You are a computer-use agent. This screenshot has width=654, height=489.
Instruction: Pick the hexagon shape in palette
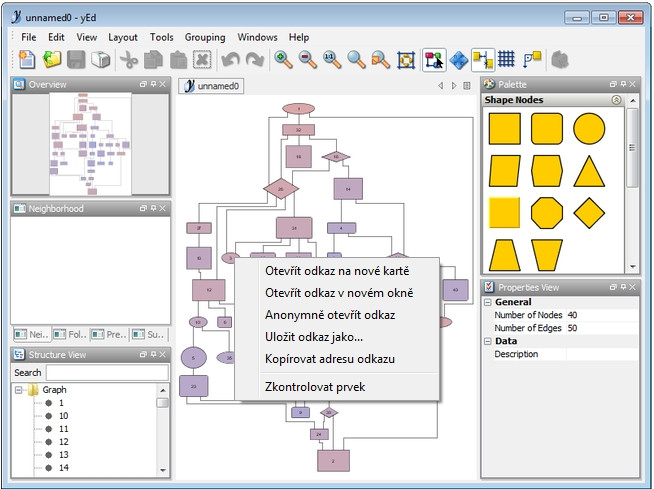click(547, 171)
